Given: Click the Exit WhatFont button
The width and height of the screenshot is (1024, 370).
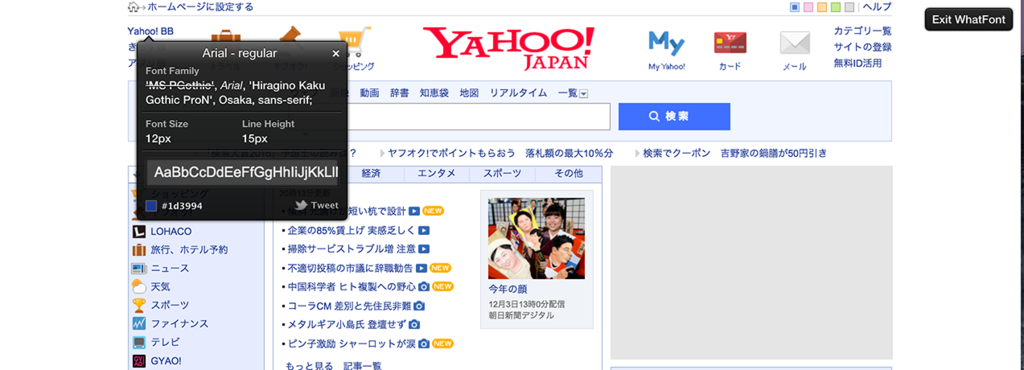Looking at the screenshot, I should pyautogui.click(x=968, y=20).
